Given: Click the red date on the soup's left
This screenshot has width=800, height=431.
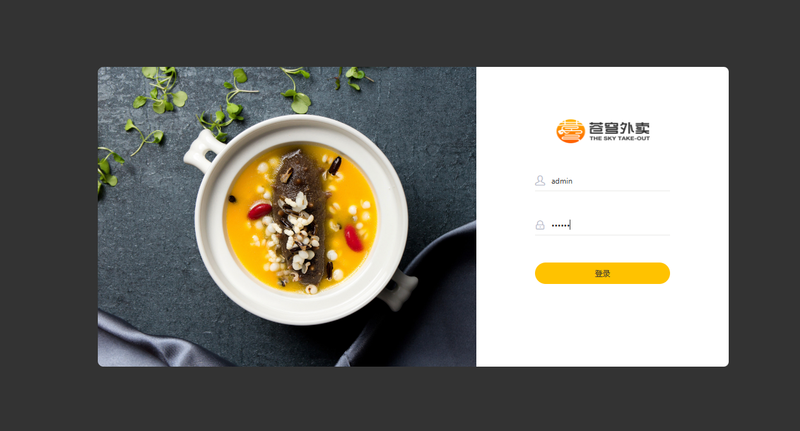Looking at the screenshot, I should [x=259, y=211].
